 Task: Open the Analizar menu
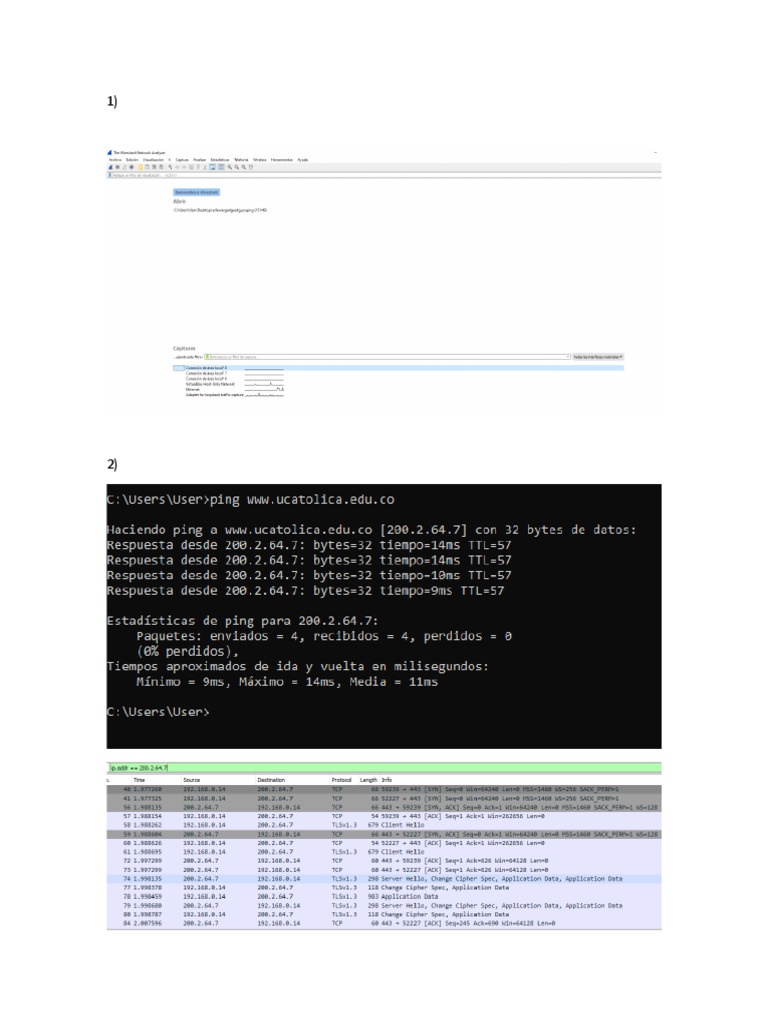pos(199,160)
